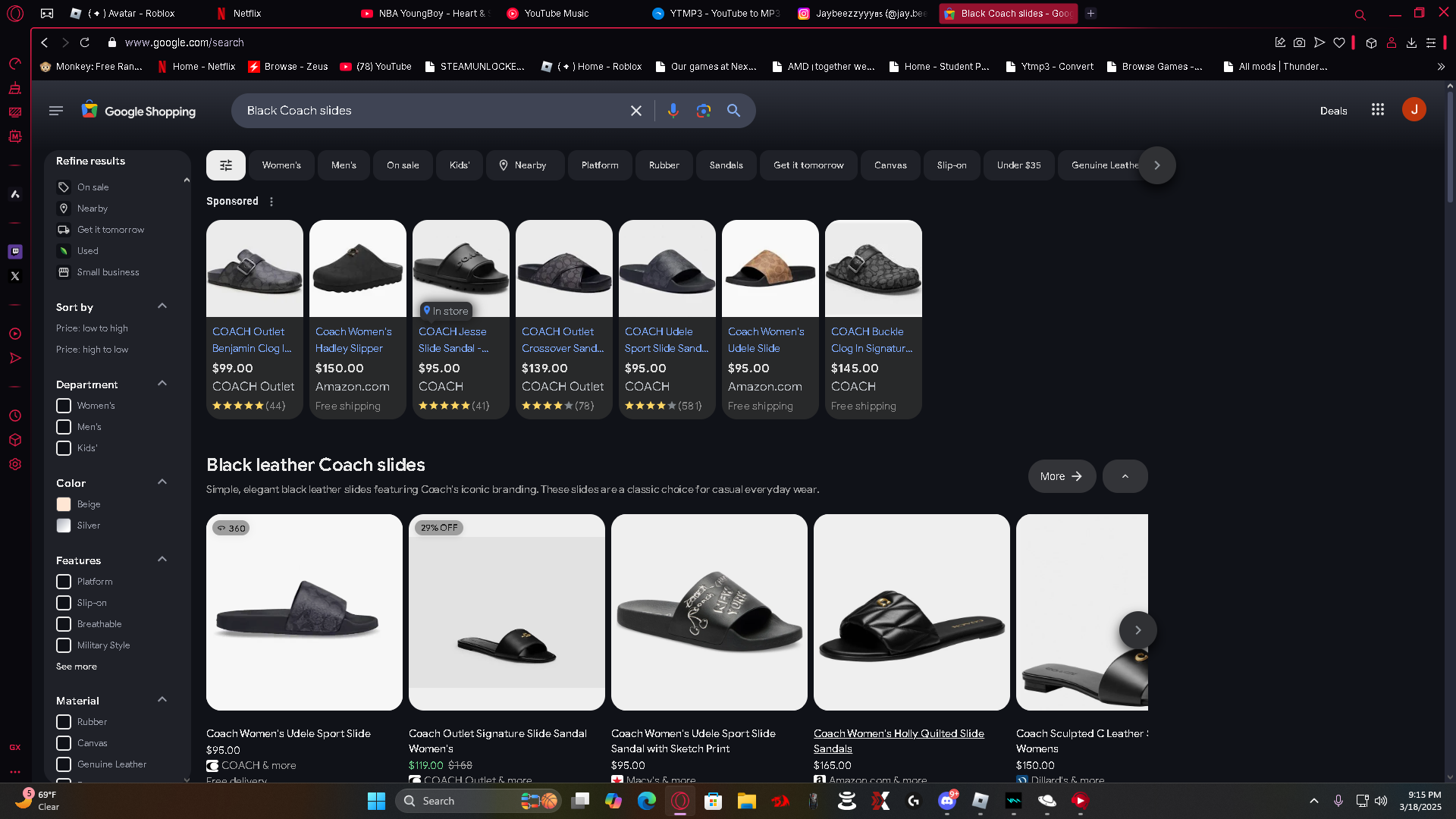
Task: Open Opera GX sidebar settings gear
Action: pyautogui.click(x=15, y=464)
